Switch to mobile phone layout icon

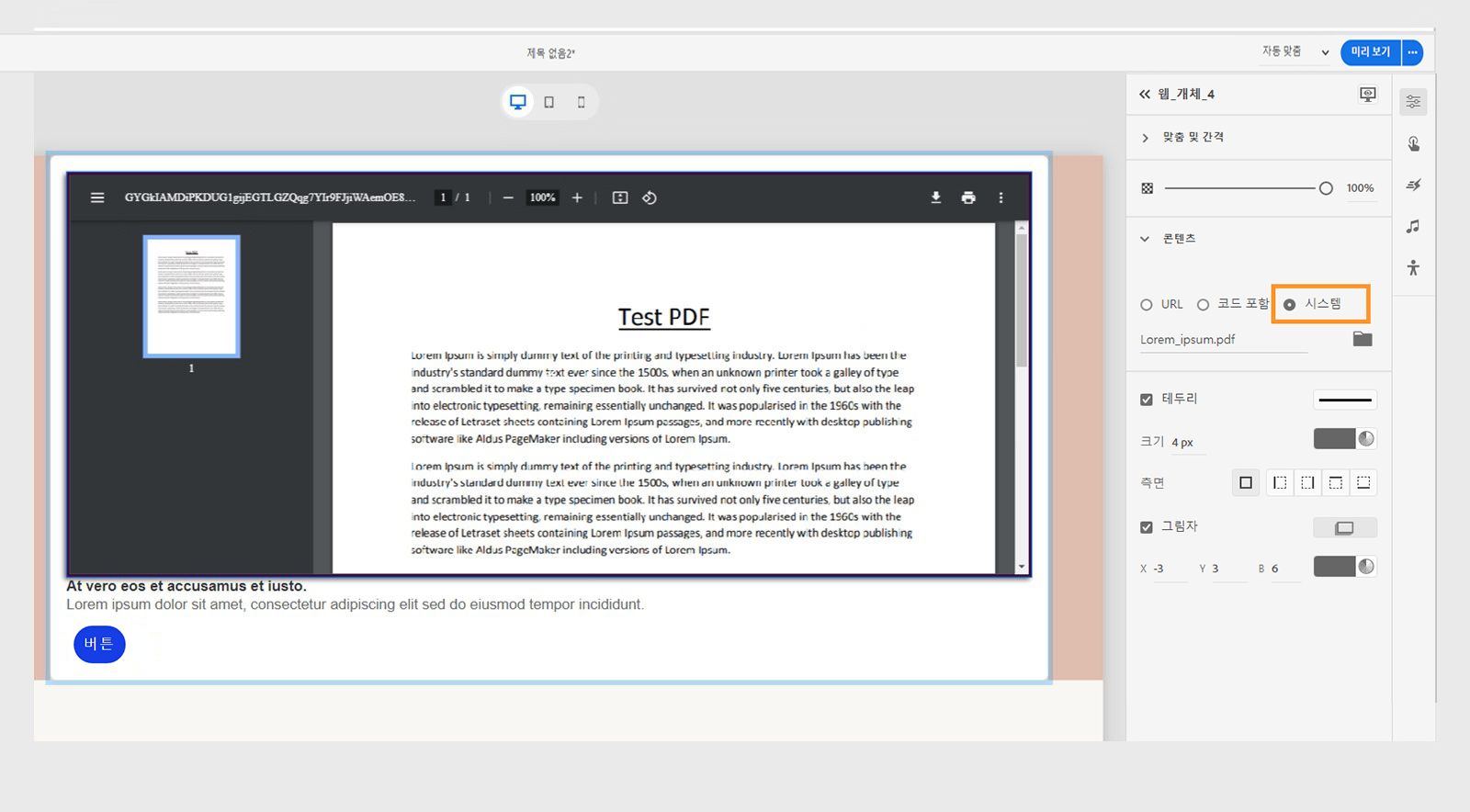(581, 102)
